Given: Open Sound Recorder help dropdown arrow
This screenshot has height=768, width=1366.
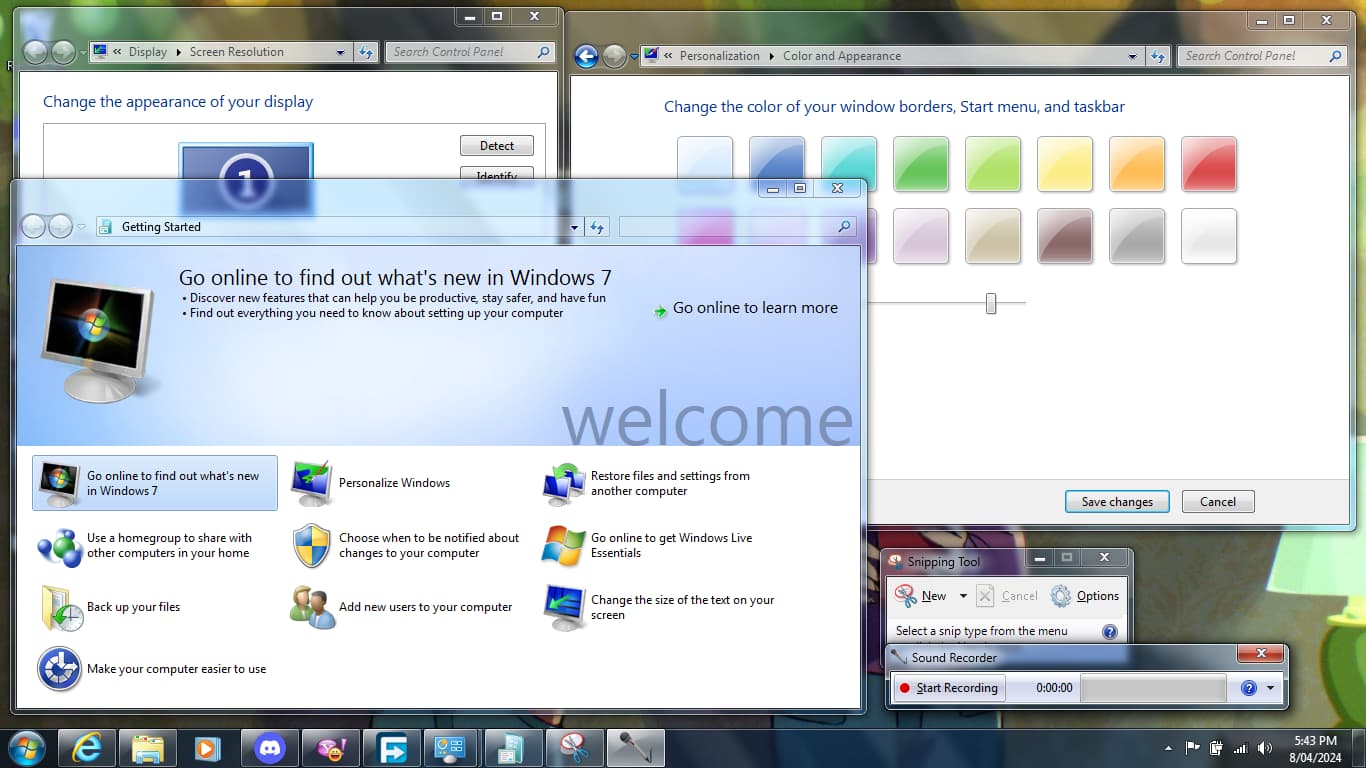Looking at the screenshot, I should pos(1271,688).
